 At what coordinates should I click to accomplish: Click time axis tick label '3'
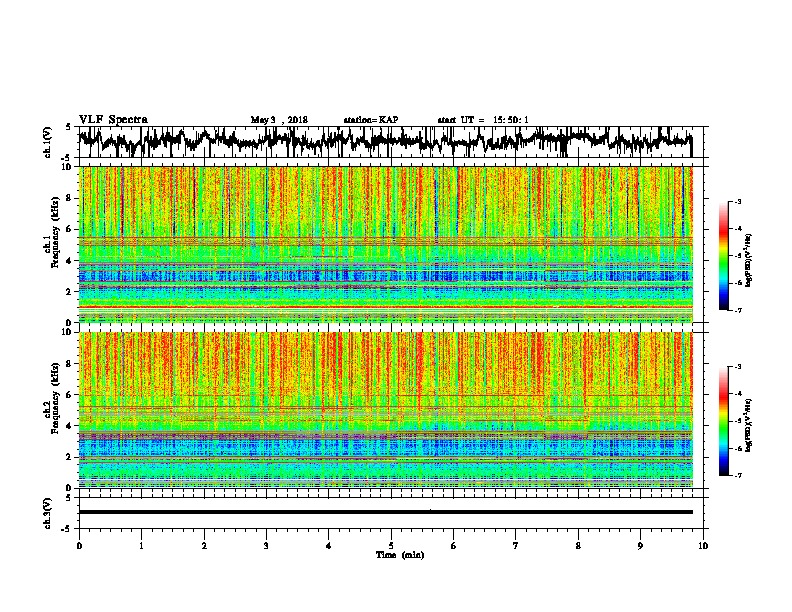point(266,546)
